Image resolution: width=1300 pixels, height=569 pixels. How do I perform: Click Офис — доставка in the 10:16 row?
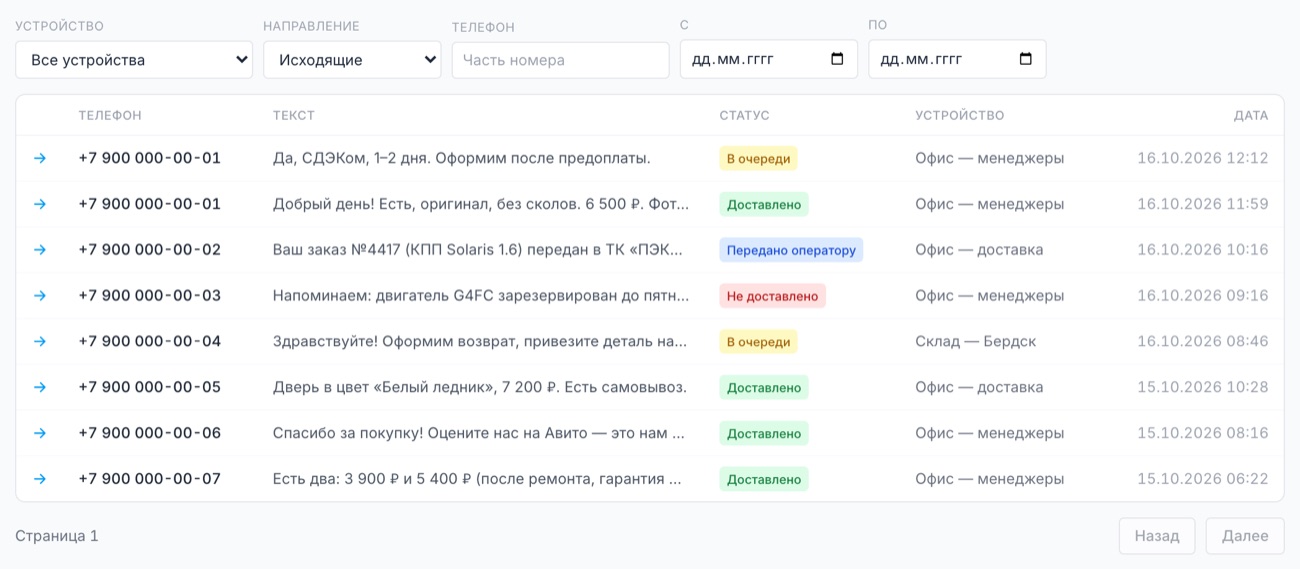tap(979, 250)
